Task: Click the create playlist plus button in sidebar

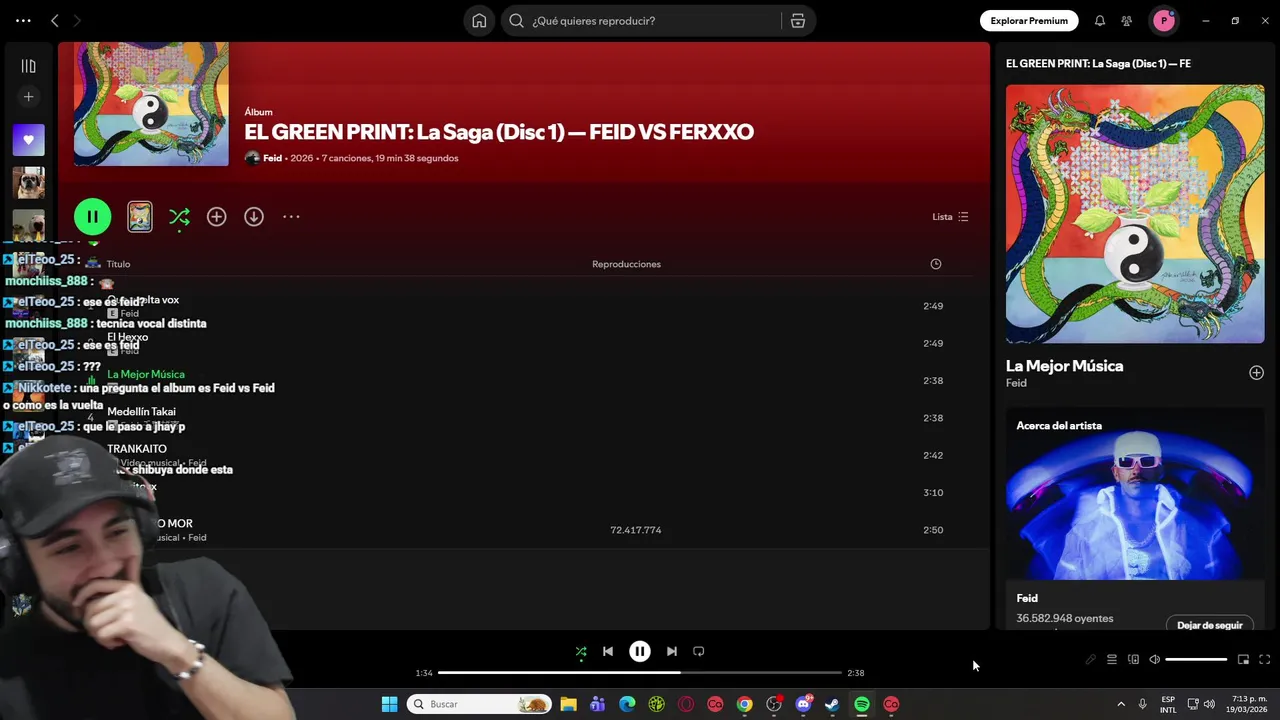Action: pyautogui.click(x=28, y=97)
